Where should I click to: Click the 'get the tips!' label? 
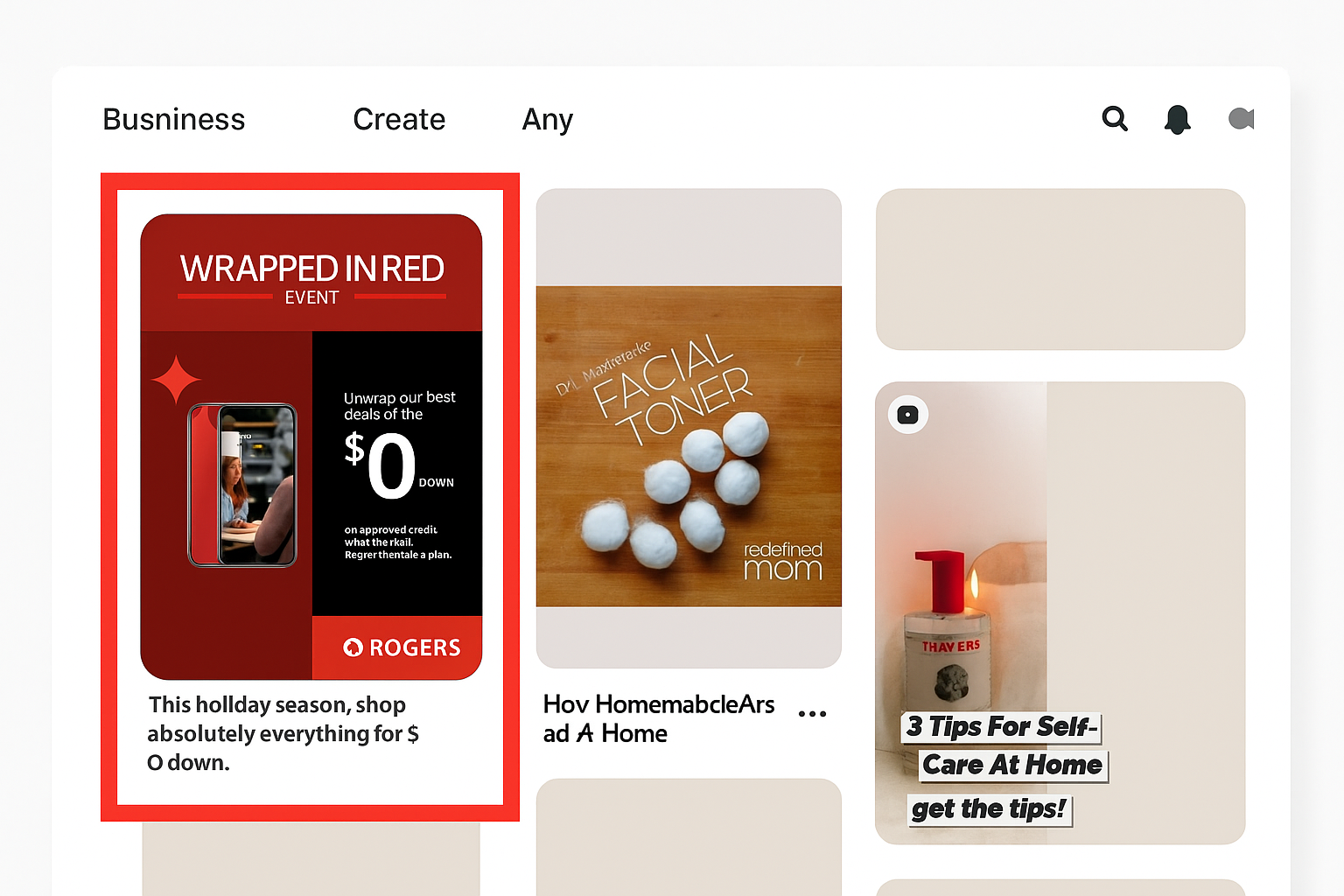989,809
